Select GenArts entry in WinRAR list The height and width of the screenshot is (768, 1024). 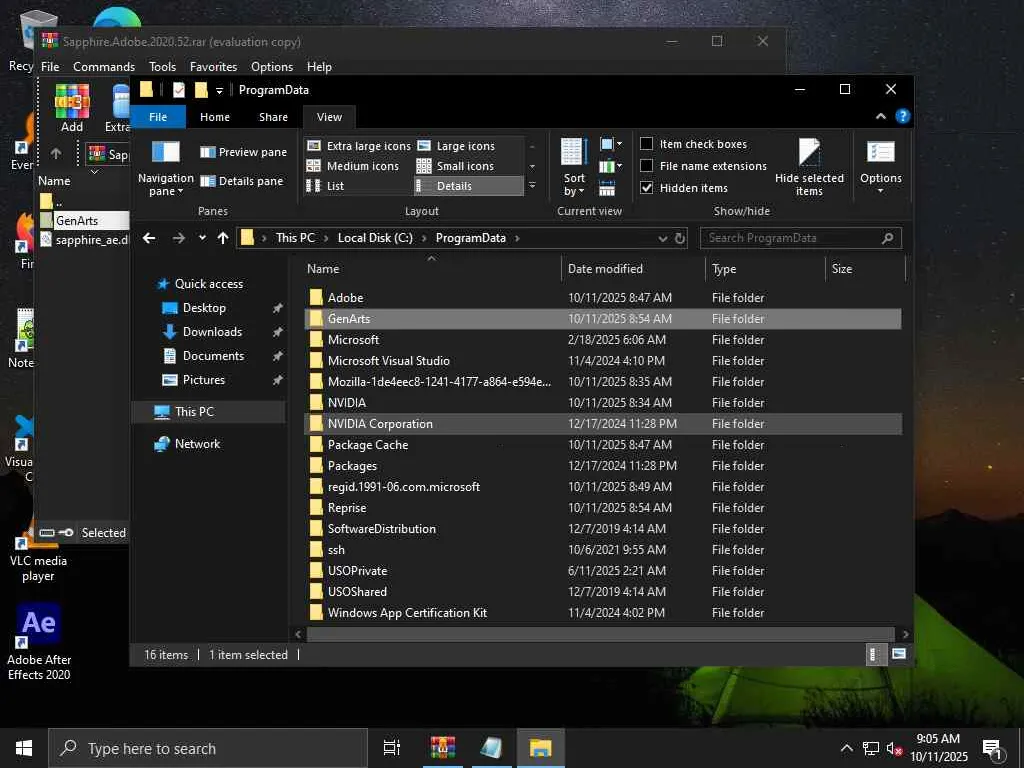(x=84, y=221)
